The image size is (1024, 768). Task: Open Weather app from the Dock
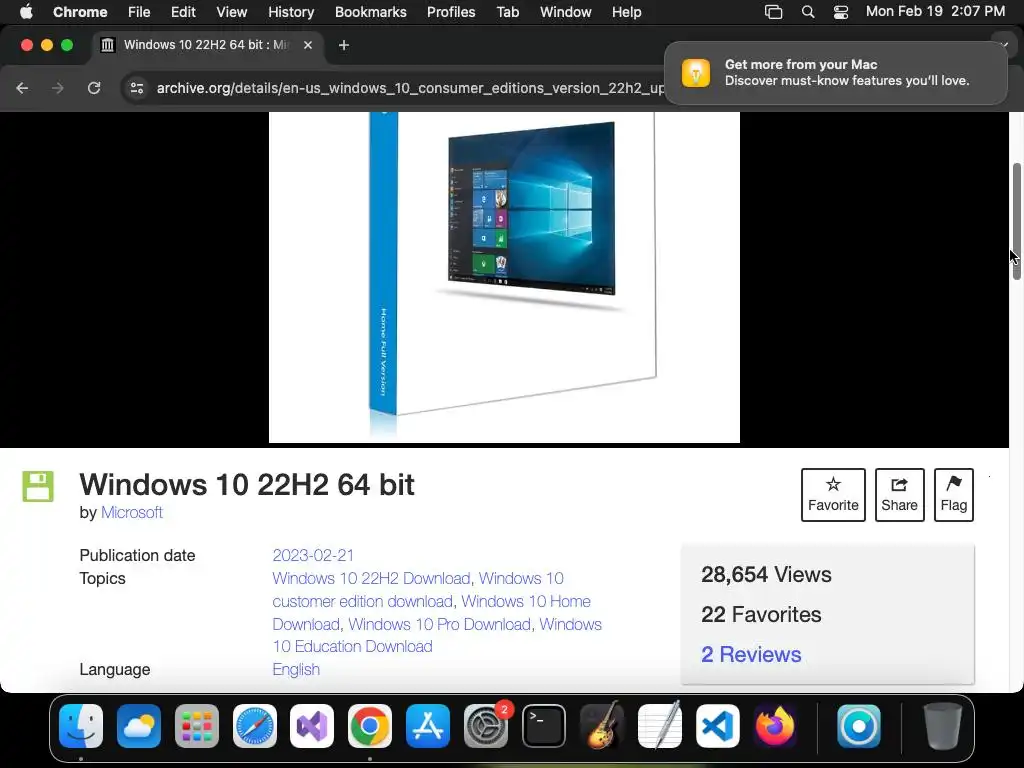[x=138, y=726]
